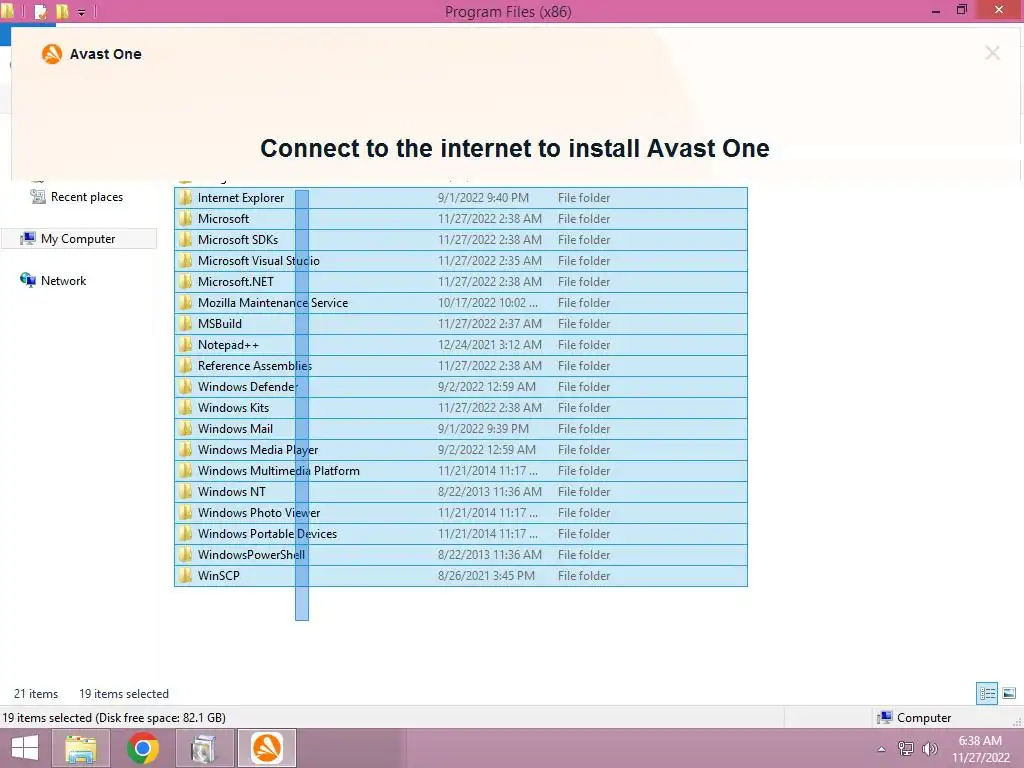Select the Internet Explorer folder name
1024x768 pixels.
(241, 198)
